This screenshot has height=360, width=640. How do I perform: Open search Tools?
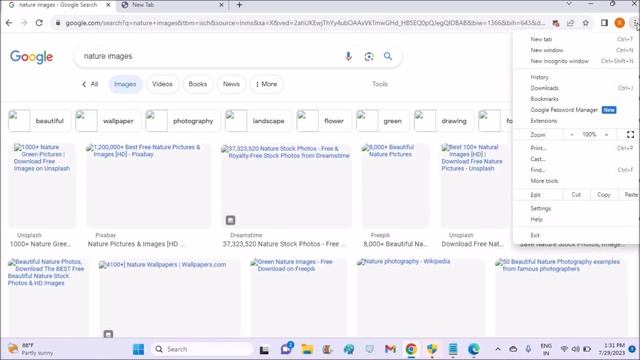click(x=380, y=84)
